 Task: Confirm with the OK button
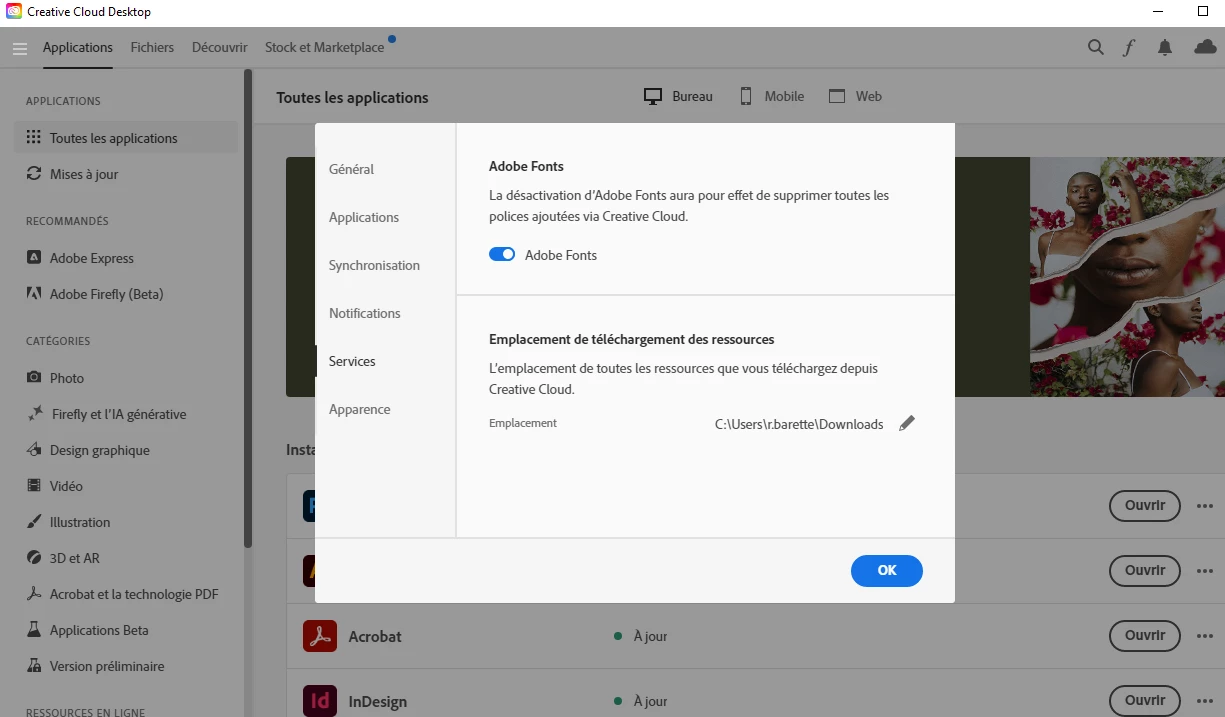[887, 570]
